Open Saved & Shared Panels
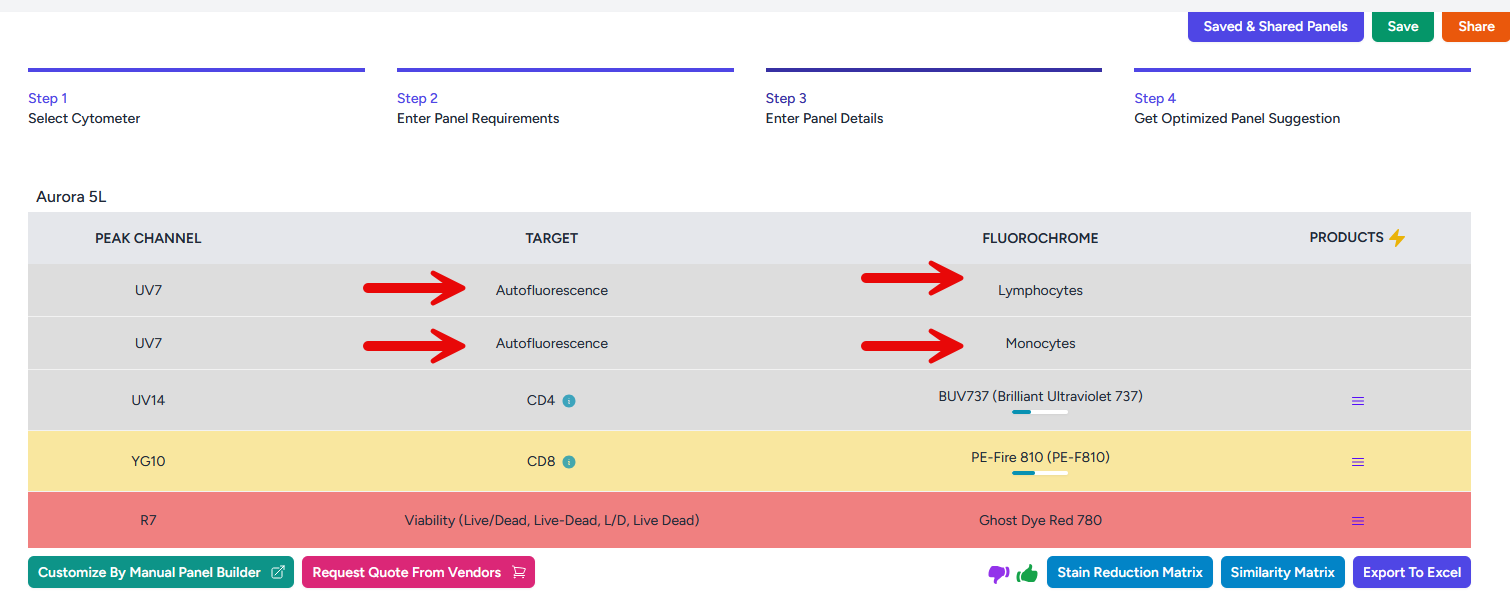 coord(1275,27)
